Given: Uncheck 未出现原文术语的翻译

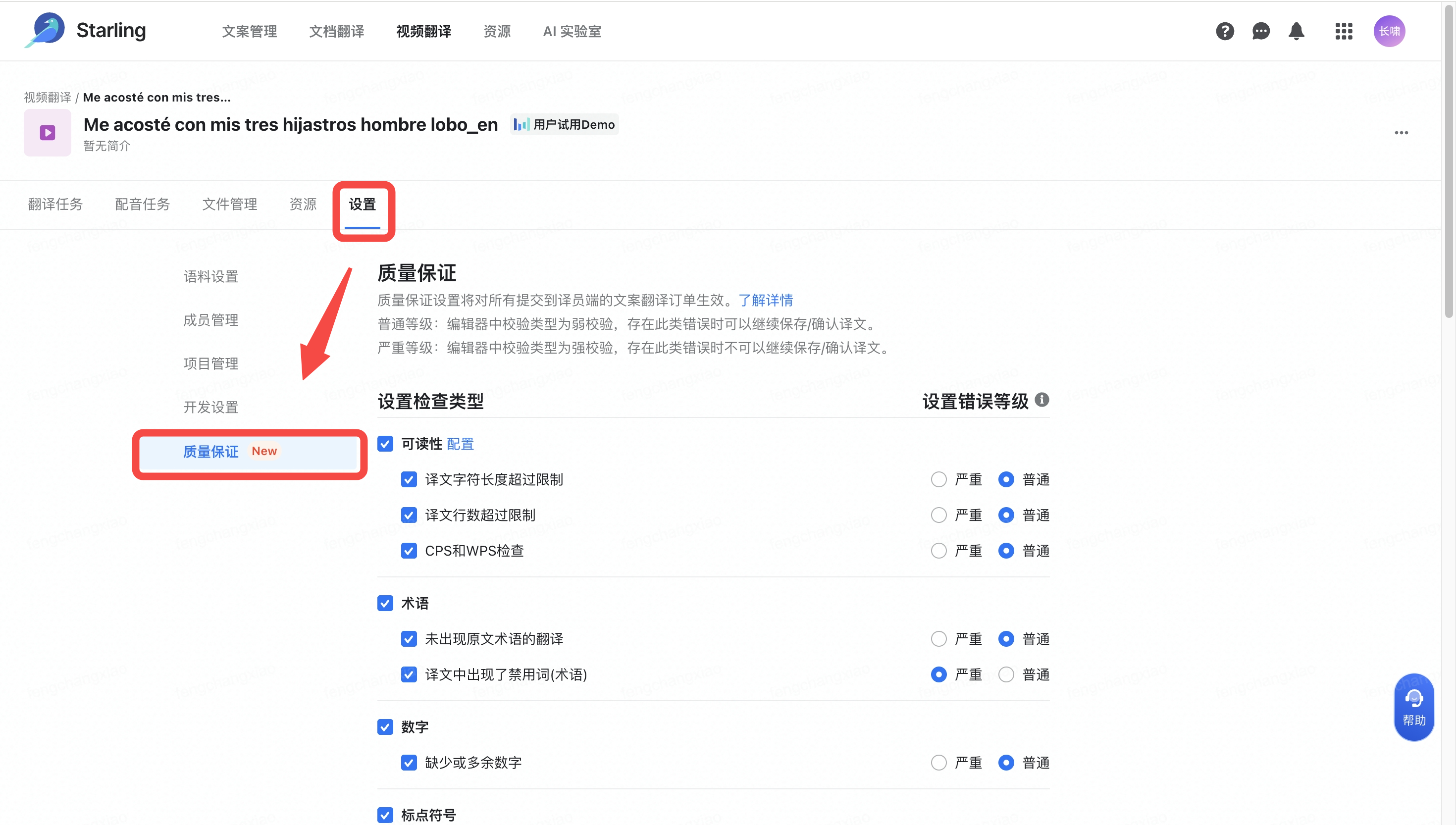Looking at the screenshot, I should [x=409, y=639].
